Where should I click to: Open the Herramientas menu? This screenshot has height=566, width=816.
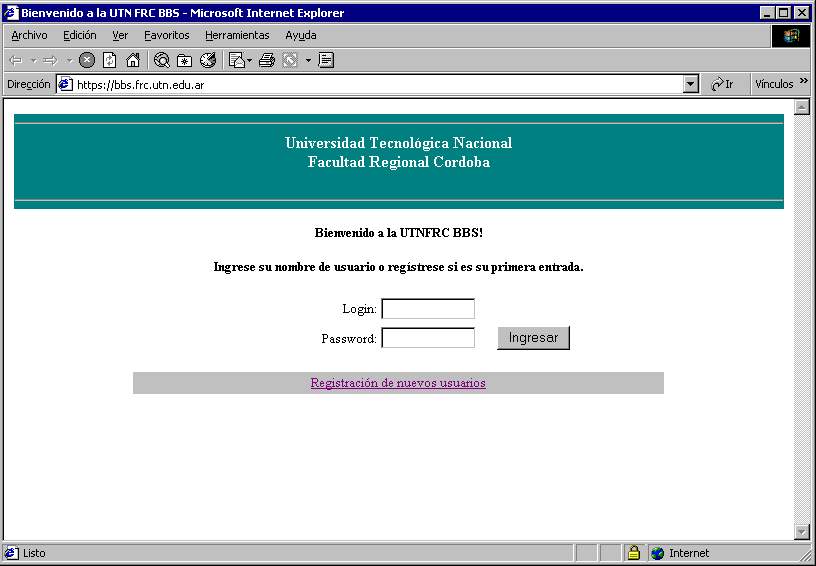click(237, 35)
